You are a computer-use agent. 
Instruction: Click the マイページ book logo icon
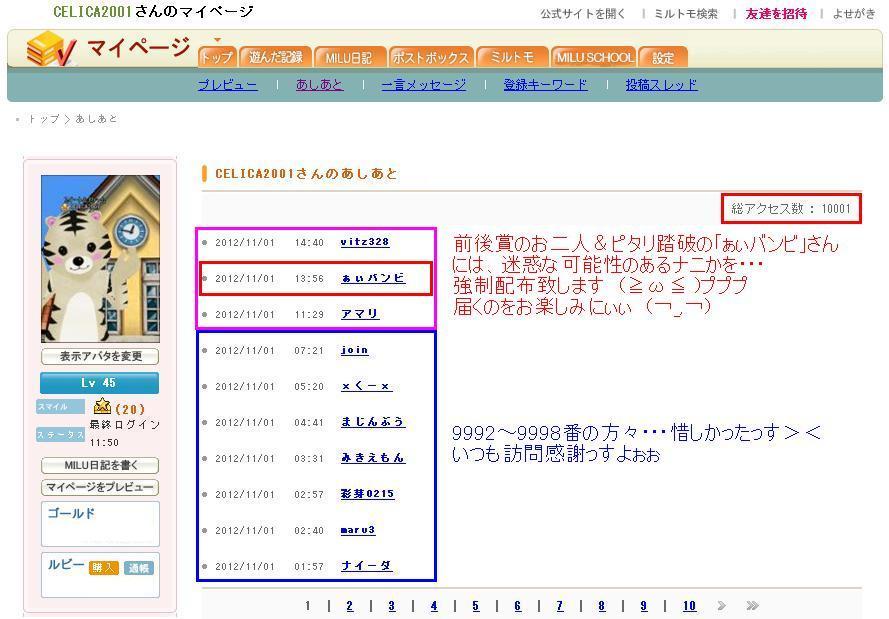[50, 49]
